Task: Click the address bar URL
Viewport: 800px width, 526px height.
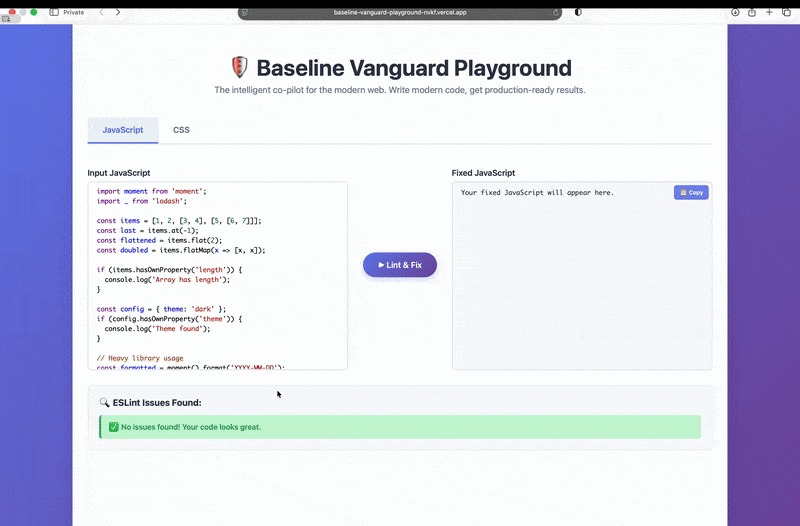Action: pos(400,13)
